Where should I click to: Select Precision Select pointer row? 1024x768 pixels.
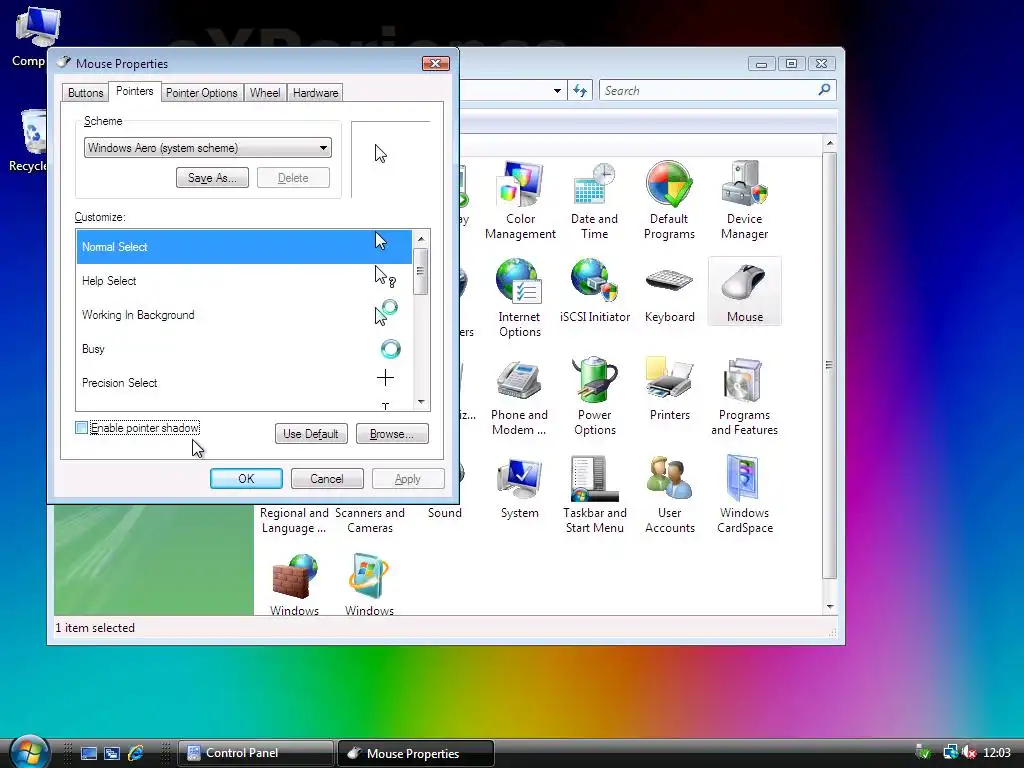pyautogui.click(x=244, y=383)
